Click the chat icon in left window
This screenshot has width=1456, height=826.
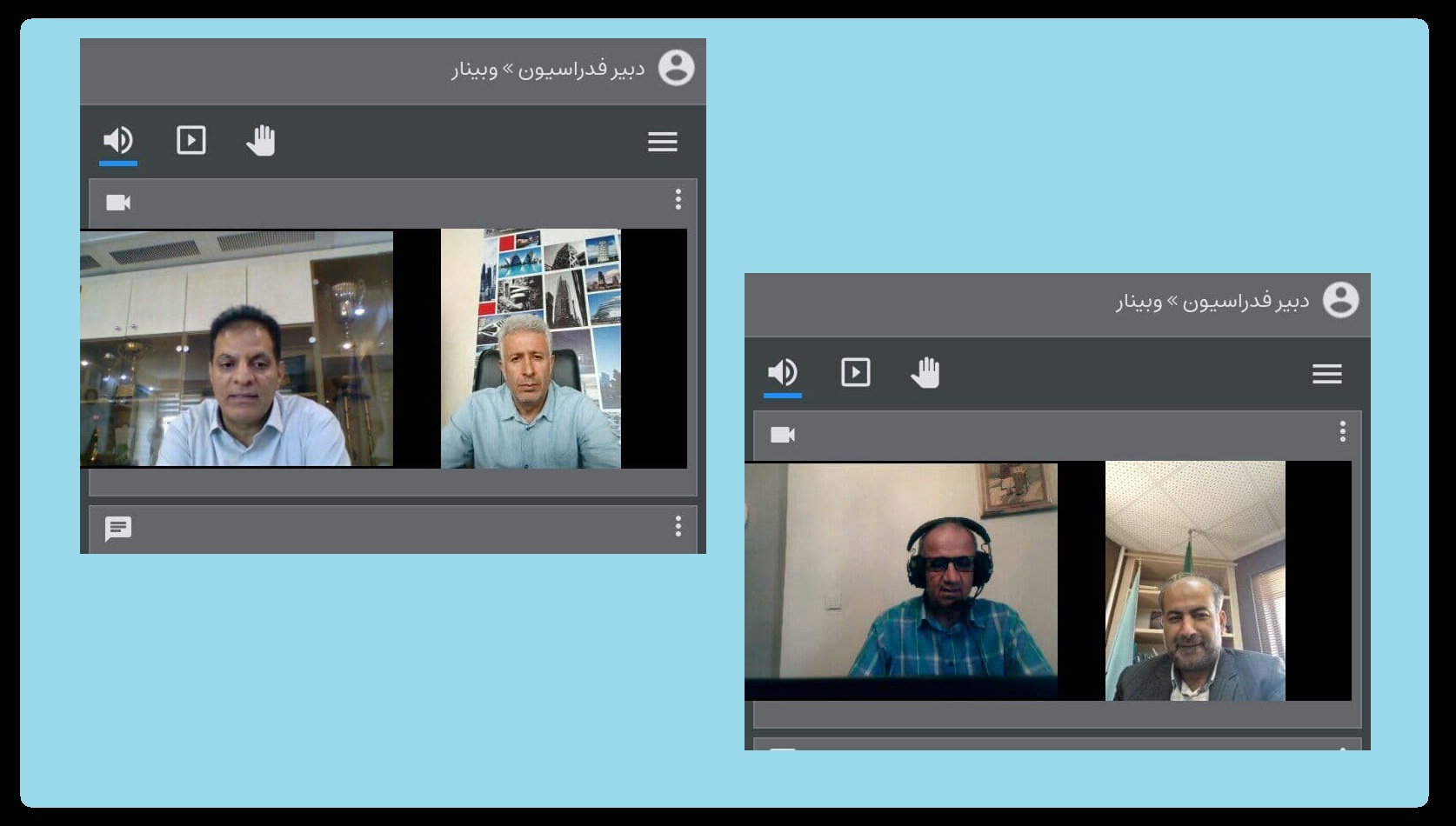click(118, 529)
